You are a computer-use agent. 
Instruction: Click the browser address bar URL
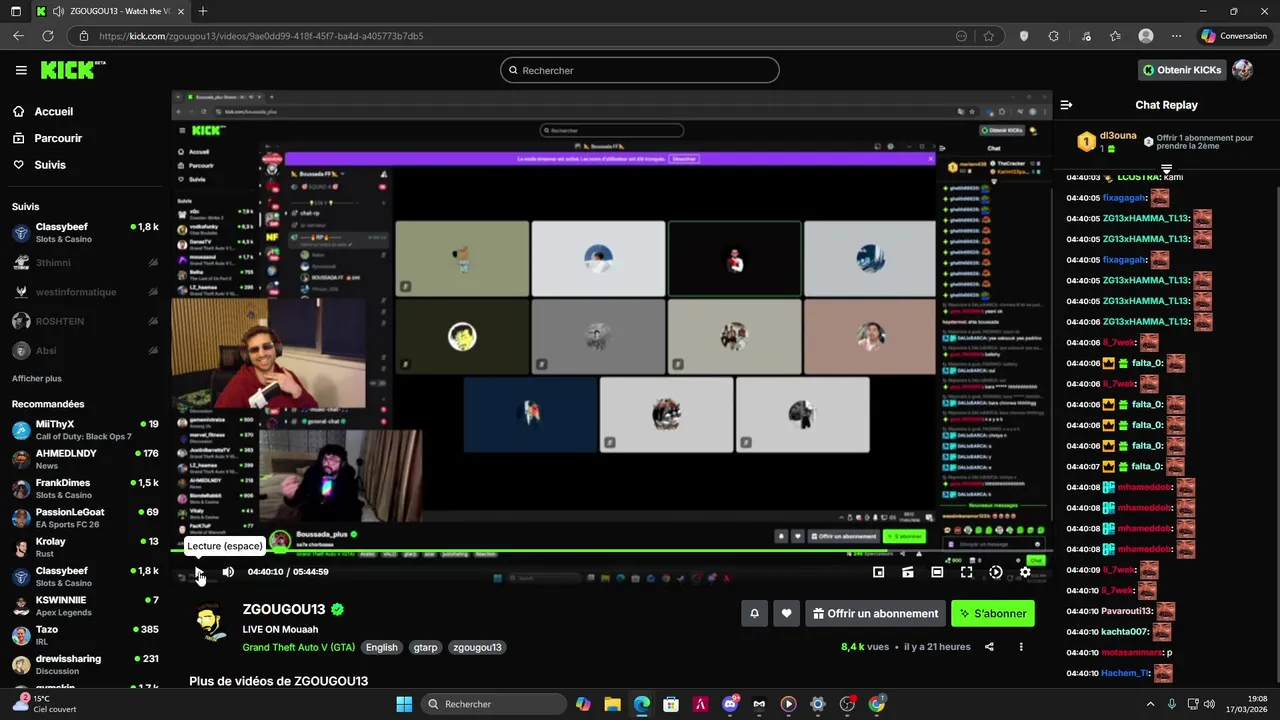(x=261, y=36)
